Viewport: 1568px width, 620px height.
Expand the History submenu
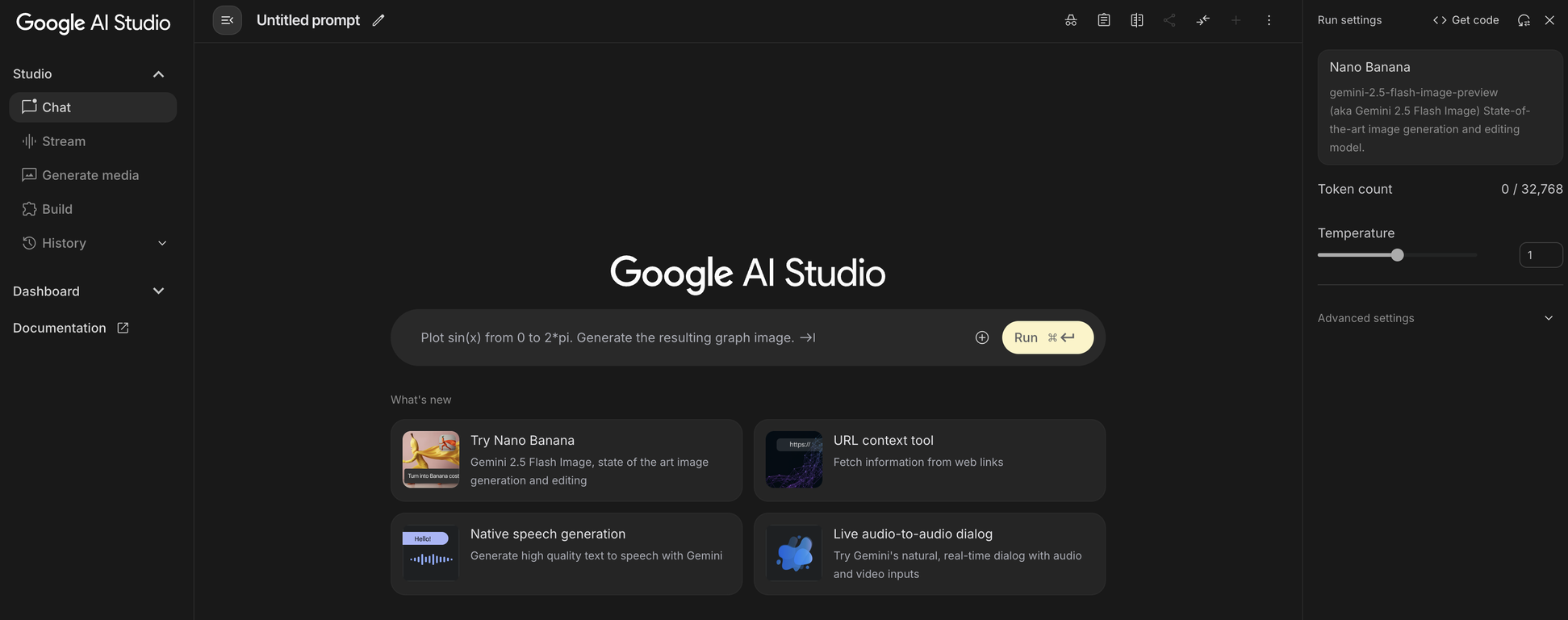point(162,243)
